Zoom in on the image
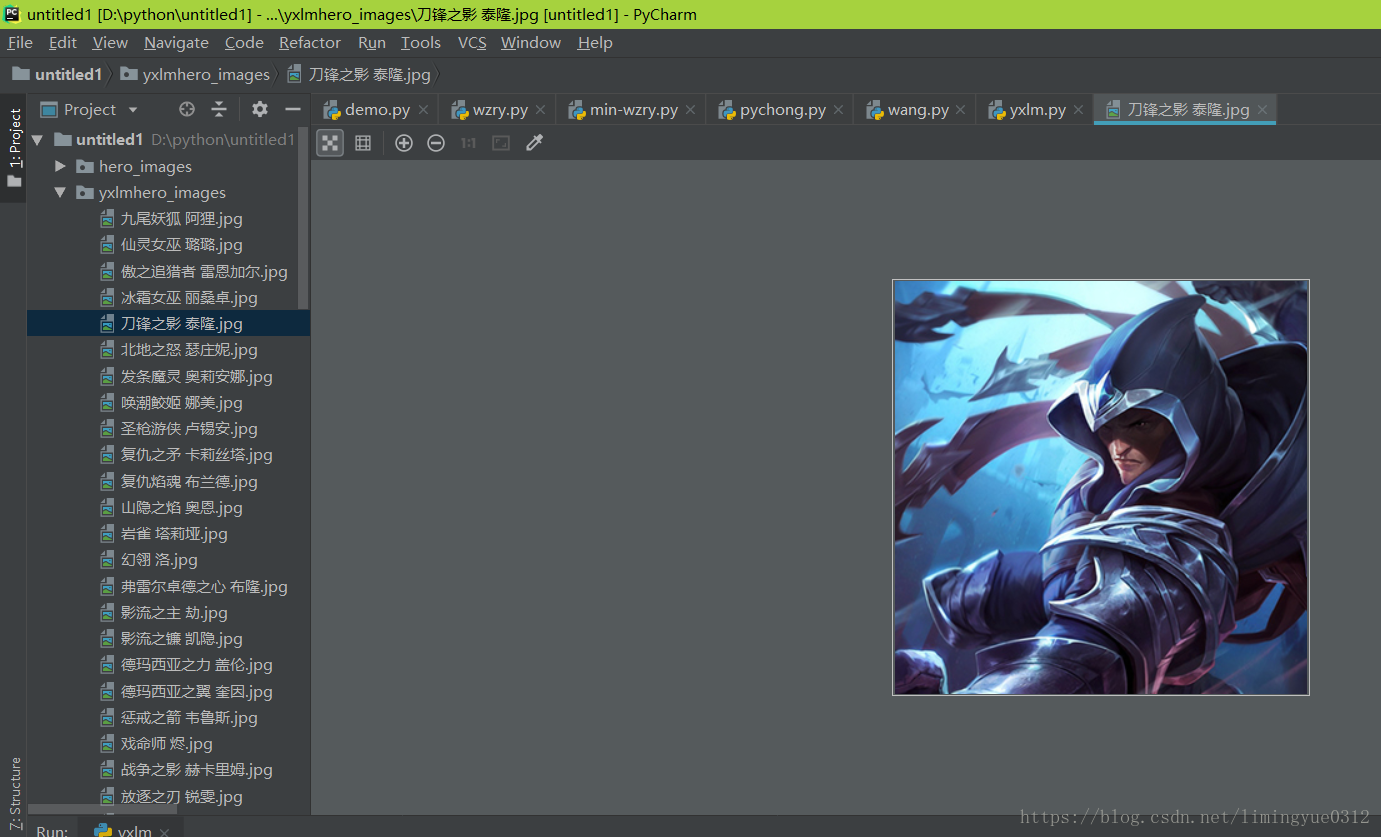Viewport: 1381px width, 837px height. [404, 143]
